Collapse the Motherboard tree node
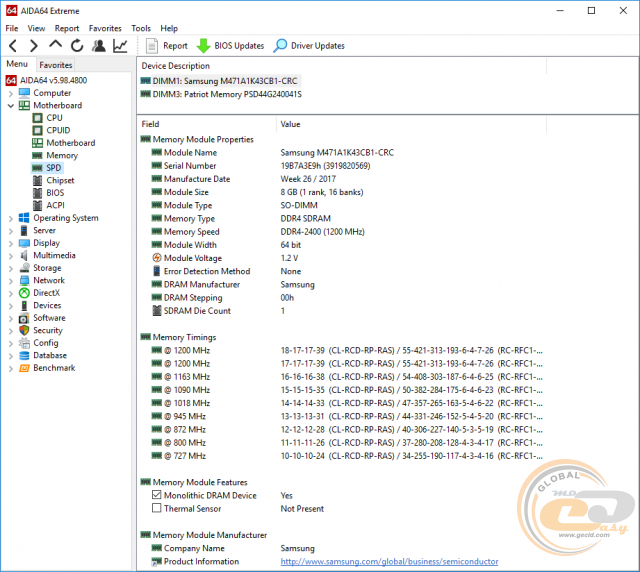This screenshot has height=572, width=640. [x=11, y=106]
